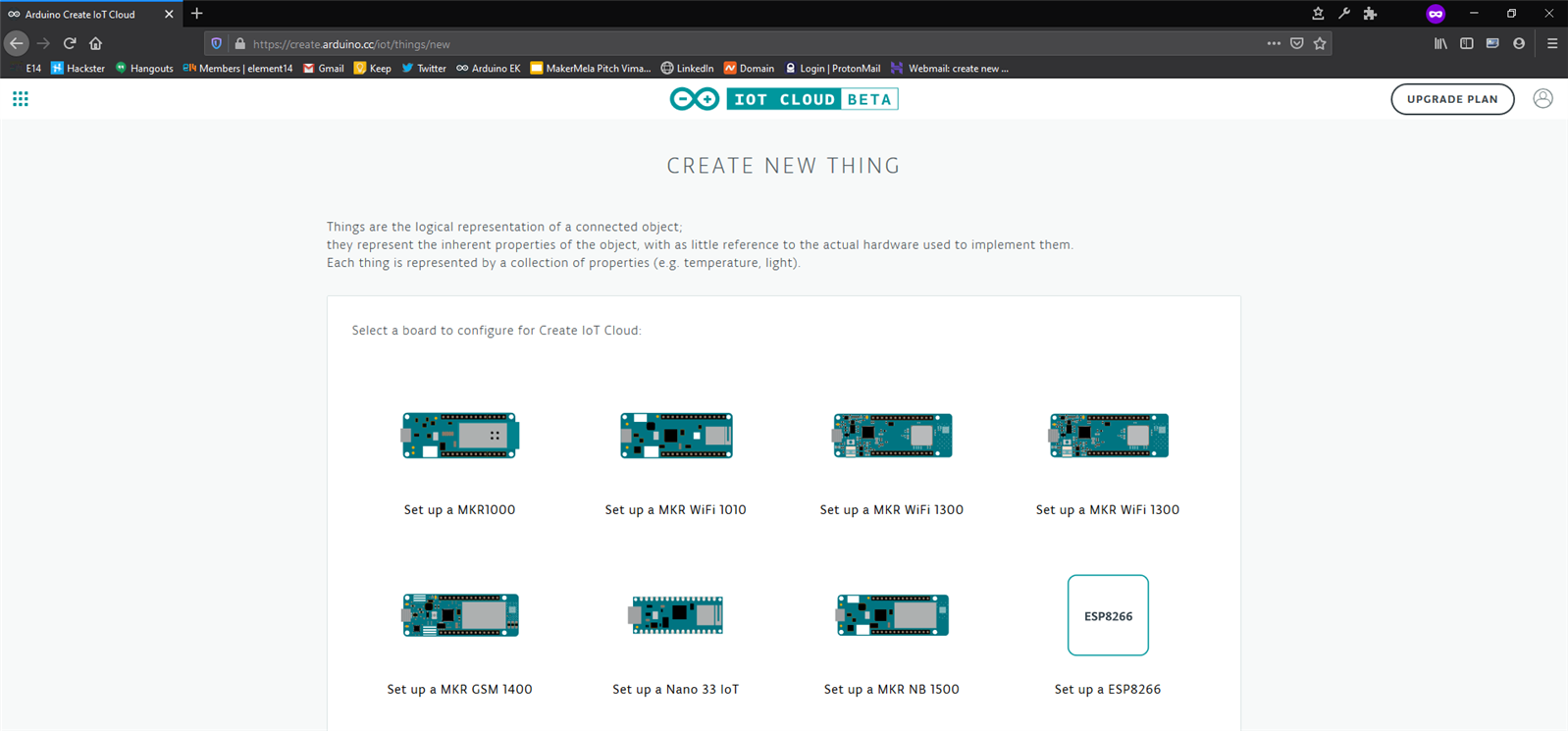Screen dimensions: 1568x731
Task: Choose the MKR1000 board image
Action: tap(460, 436)
